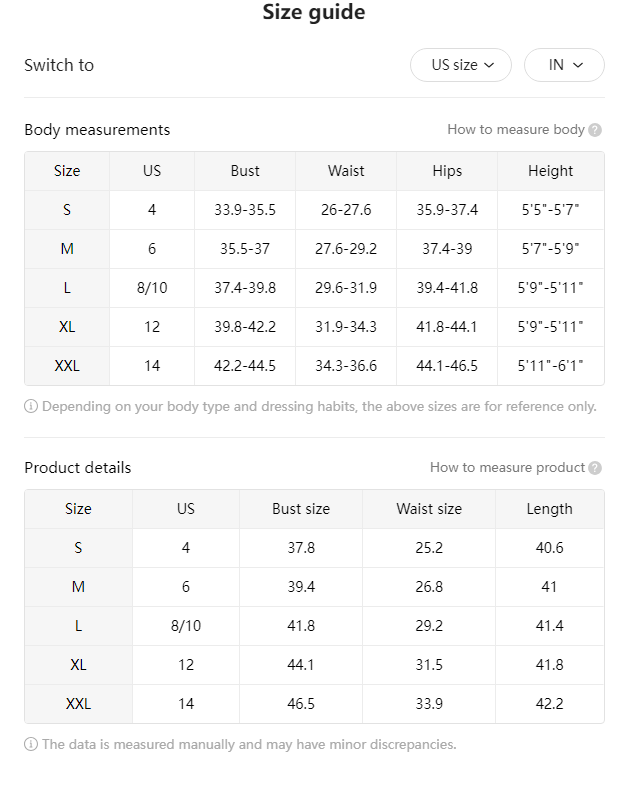623x786 pixels.
Task: Select the 42.2 length value for XXL
Action: tap(549, 704)
